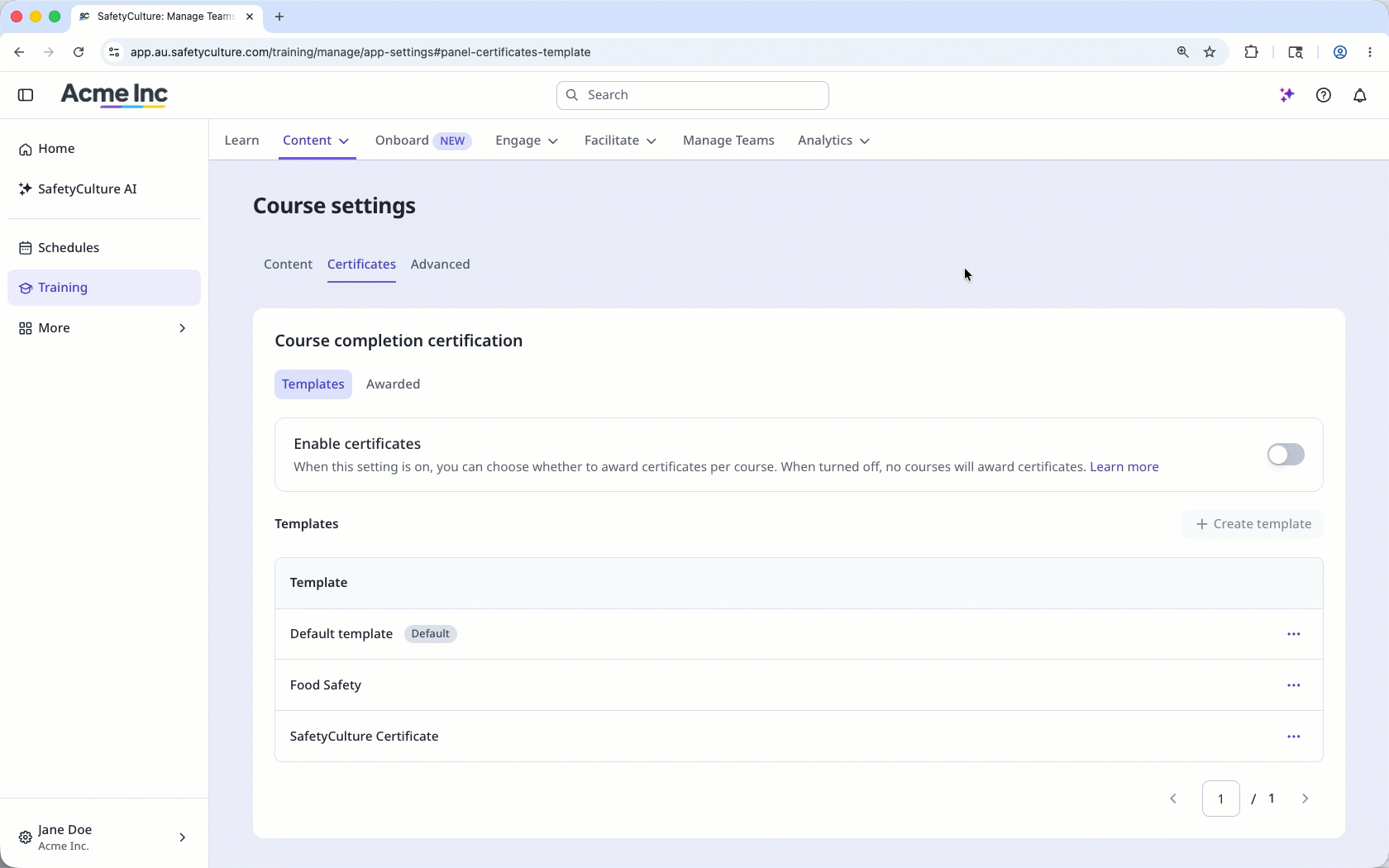1389x868 pixels.
Task: Click the browser address bar URL
Action: pos(360,52)
